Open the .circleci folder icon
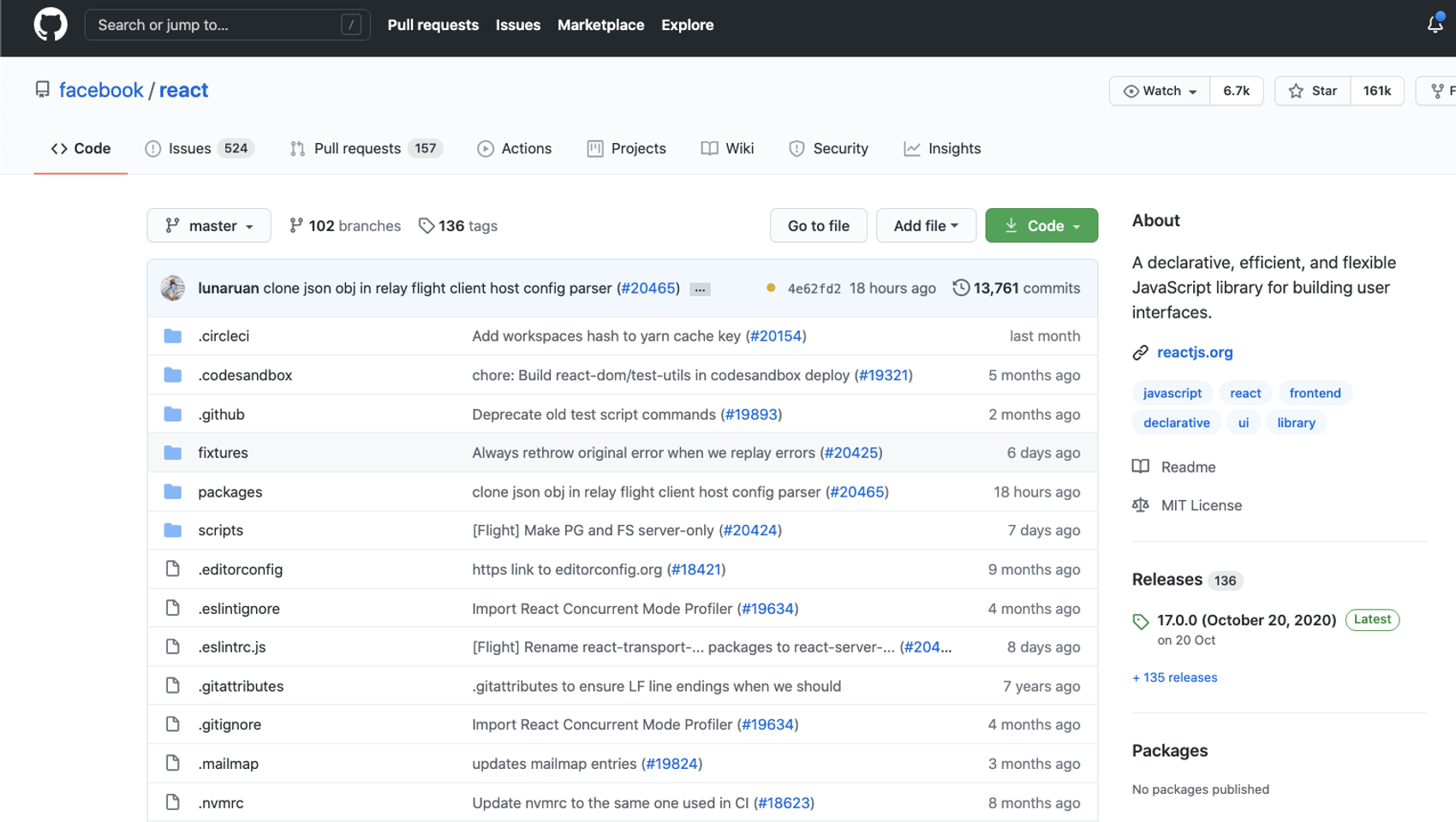The width and height of the screenshot is (1456, 822). pos(173,336)
